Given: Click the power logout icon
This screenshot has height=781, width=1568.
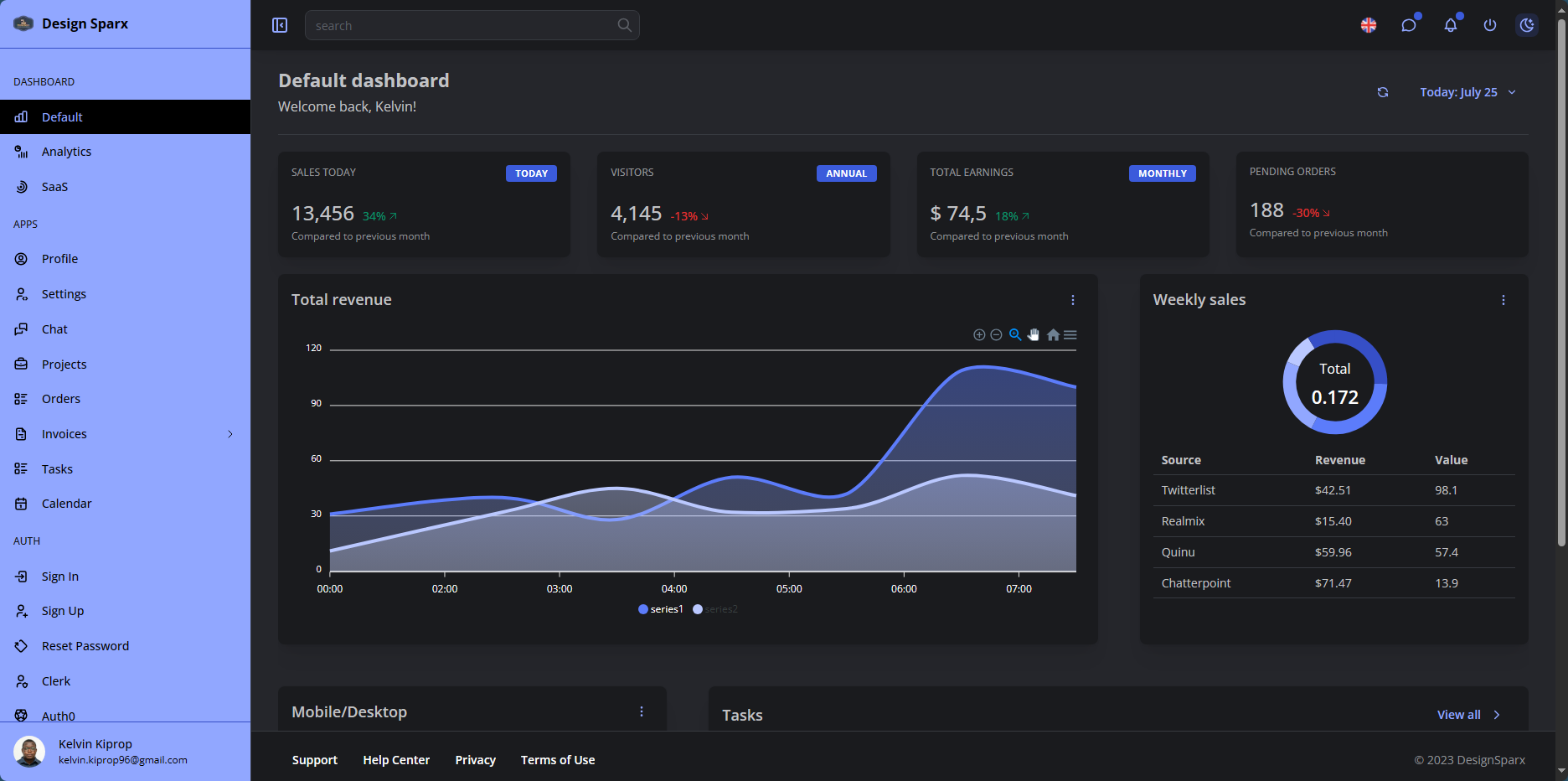Looking at the screenshot, I should click(1489, 25).
